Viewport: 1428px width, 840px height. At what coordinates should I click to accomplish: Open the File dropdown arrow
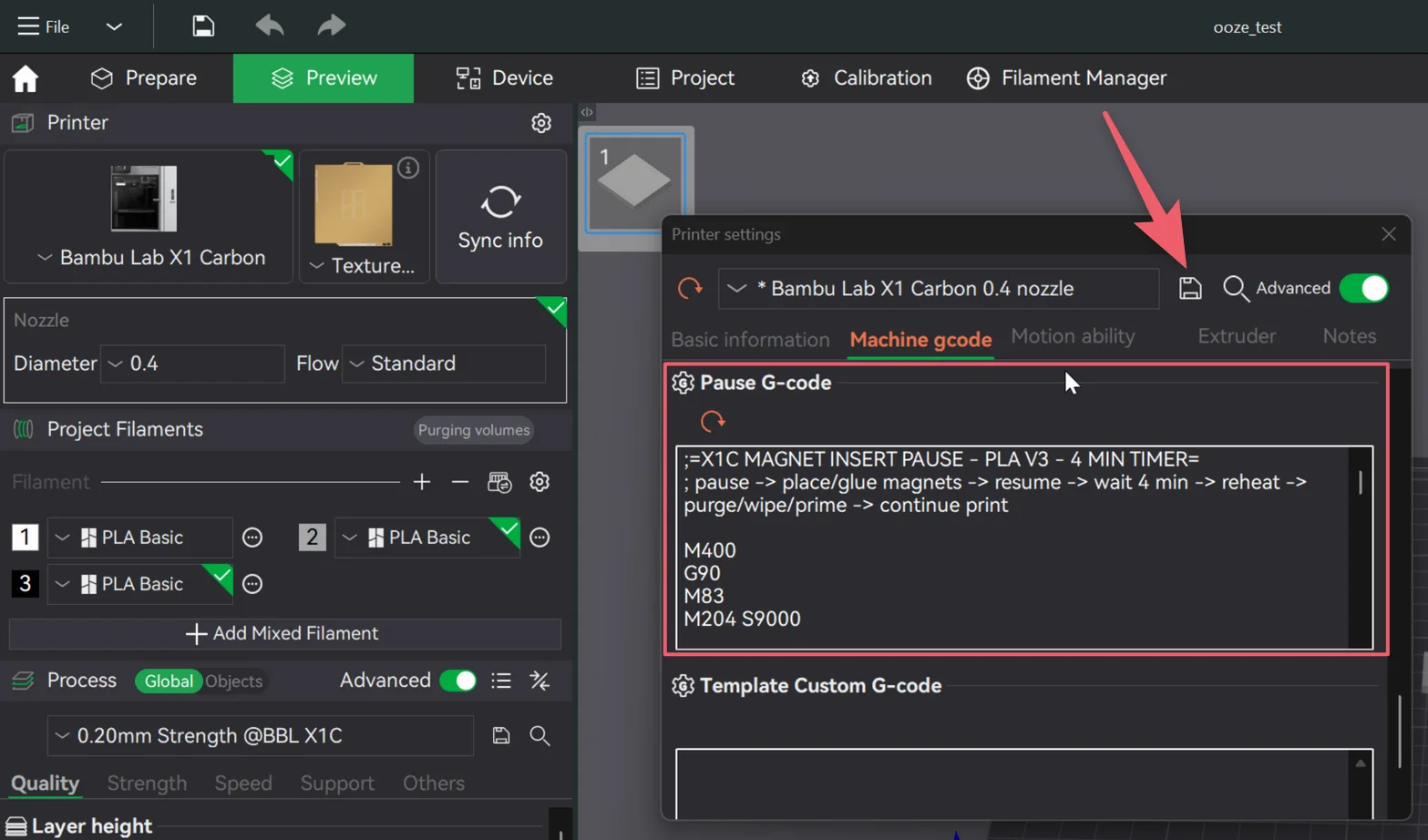[114, 26]
